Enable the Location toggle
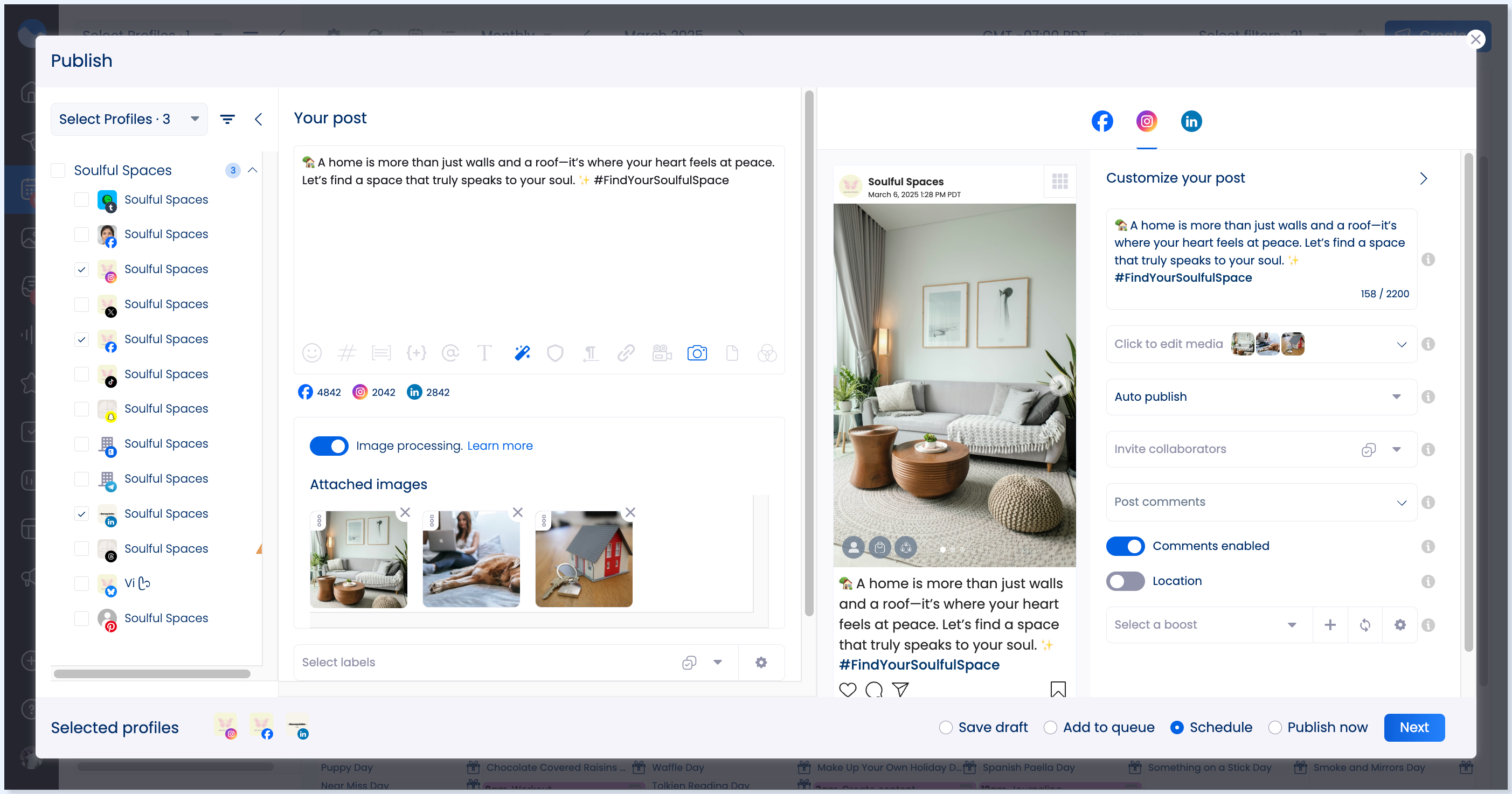 [x=1125, y=582]
